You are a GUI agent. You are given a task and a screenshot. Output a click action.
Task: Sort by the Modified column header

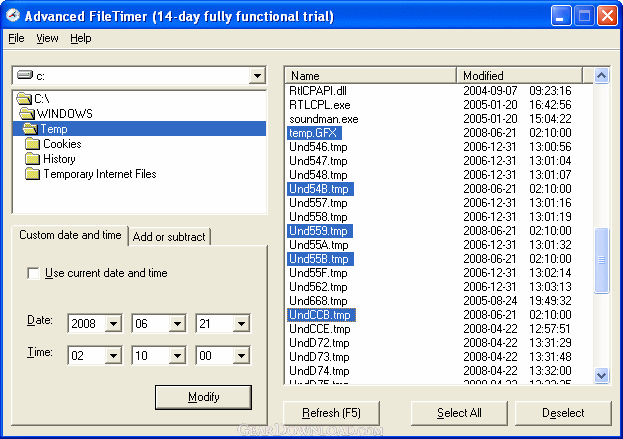tap(519, 75)
